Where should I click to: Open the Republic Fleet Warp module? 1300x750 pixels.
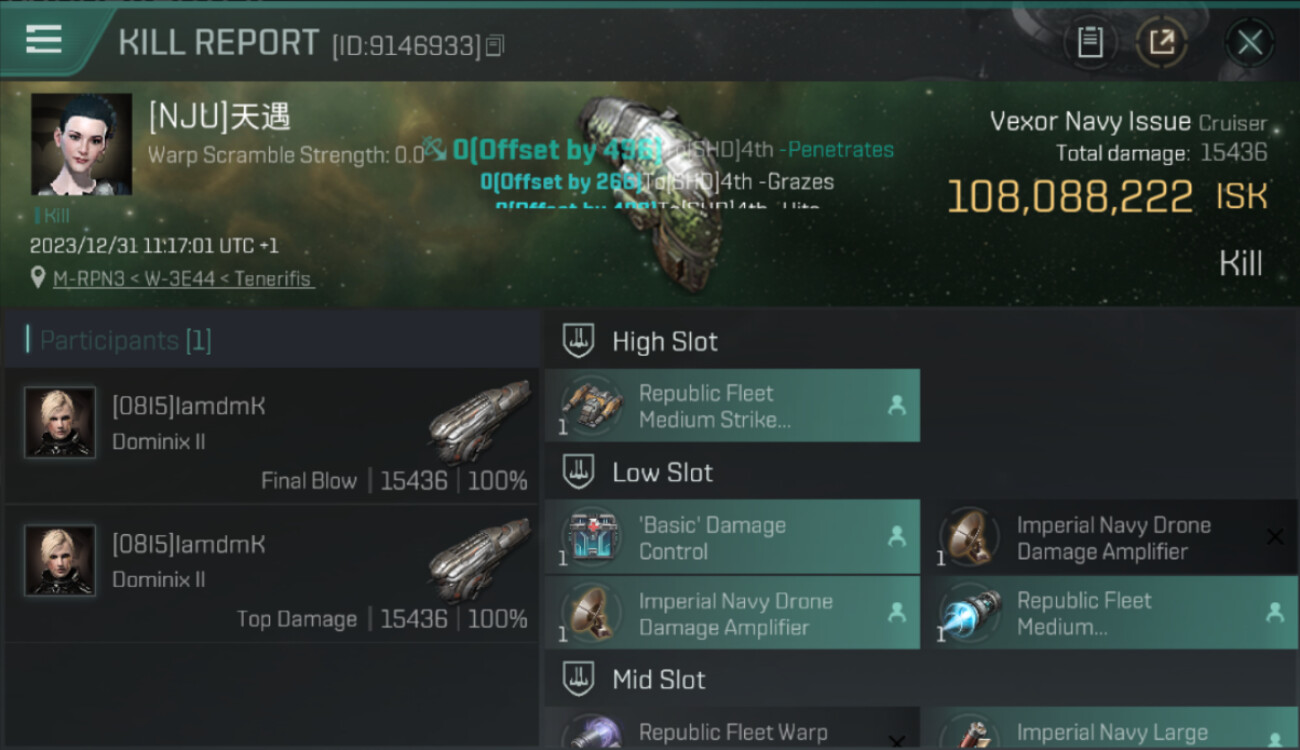(731, 729)
